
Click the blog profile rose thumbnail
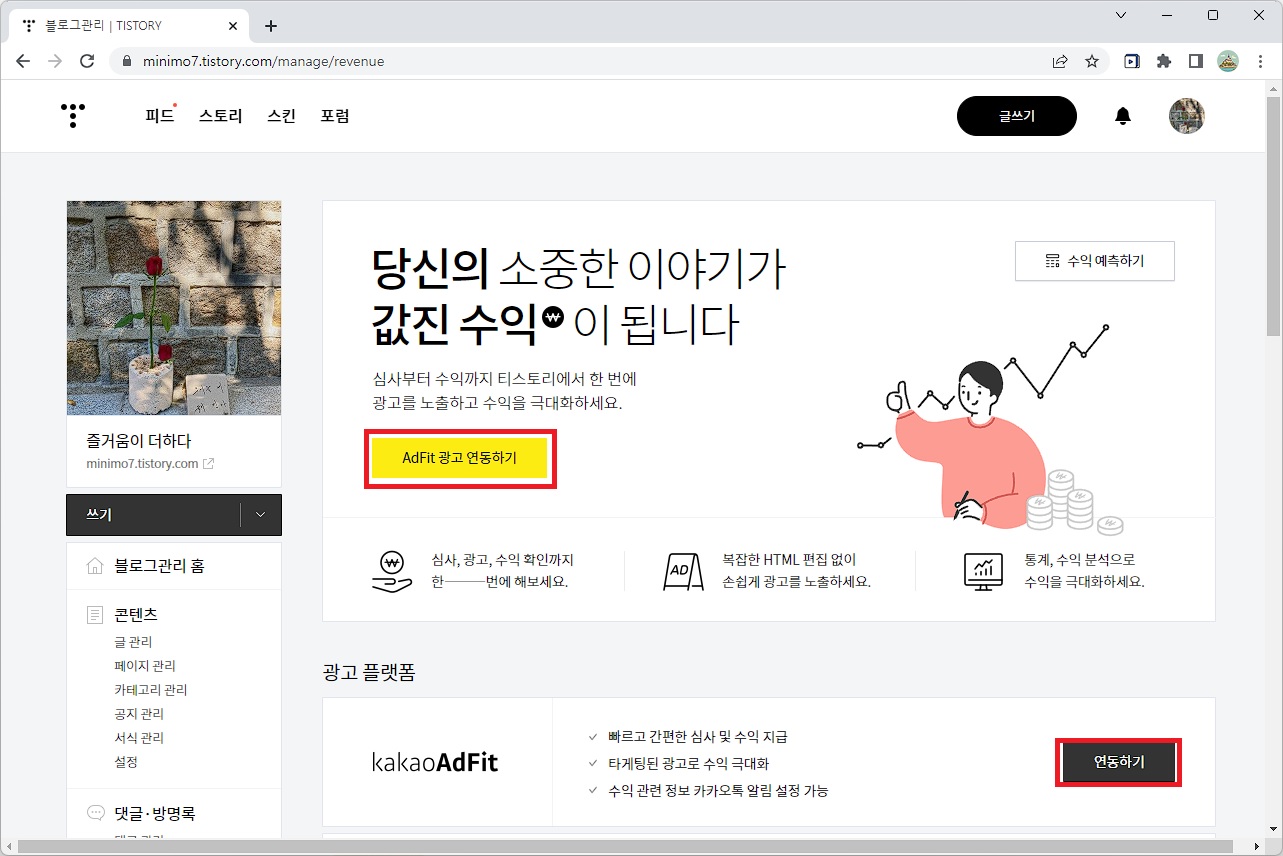tap(174, 308)
